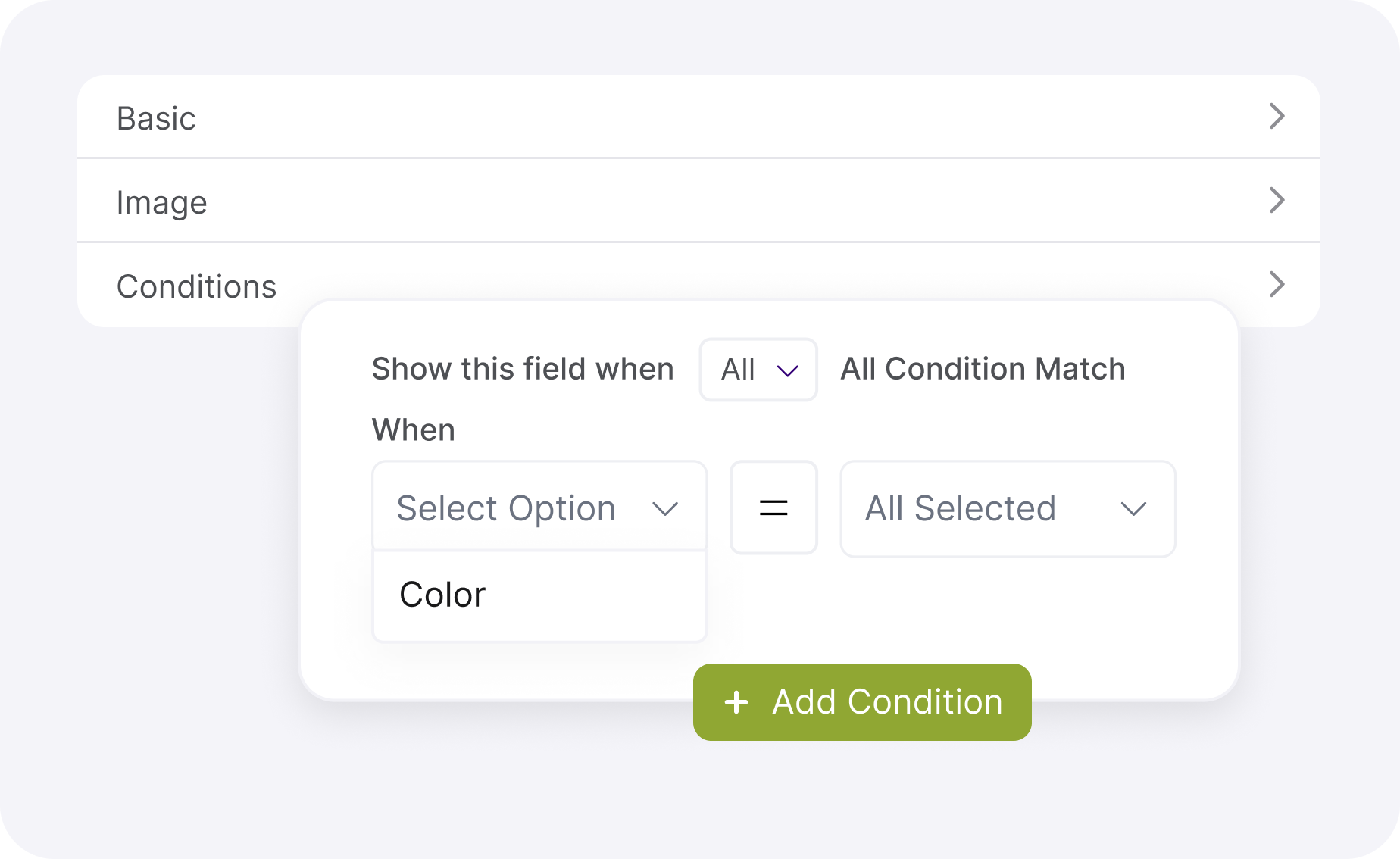Click the equals operator between the dropdowns

point(773,508)
